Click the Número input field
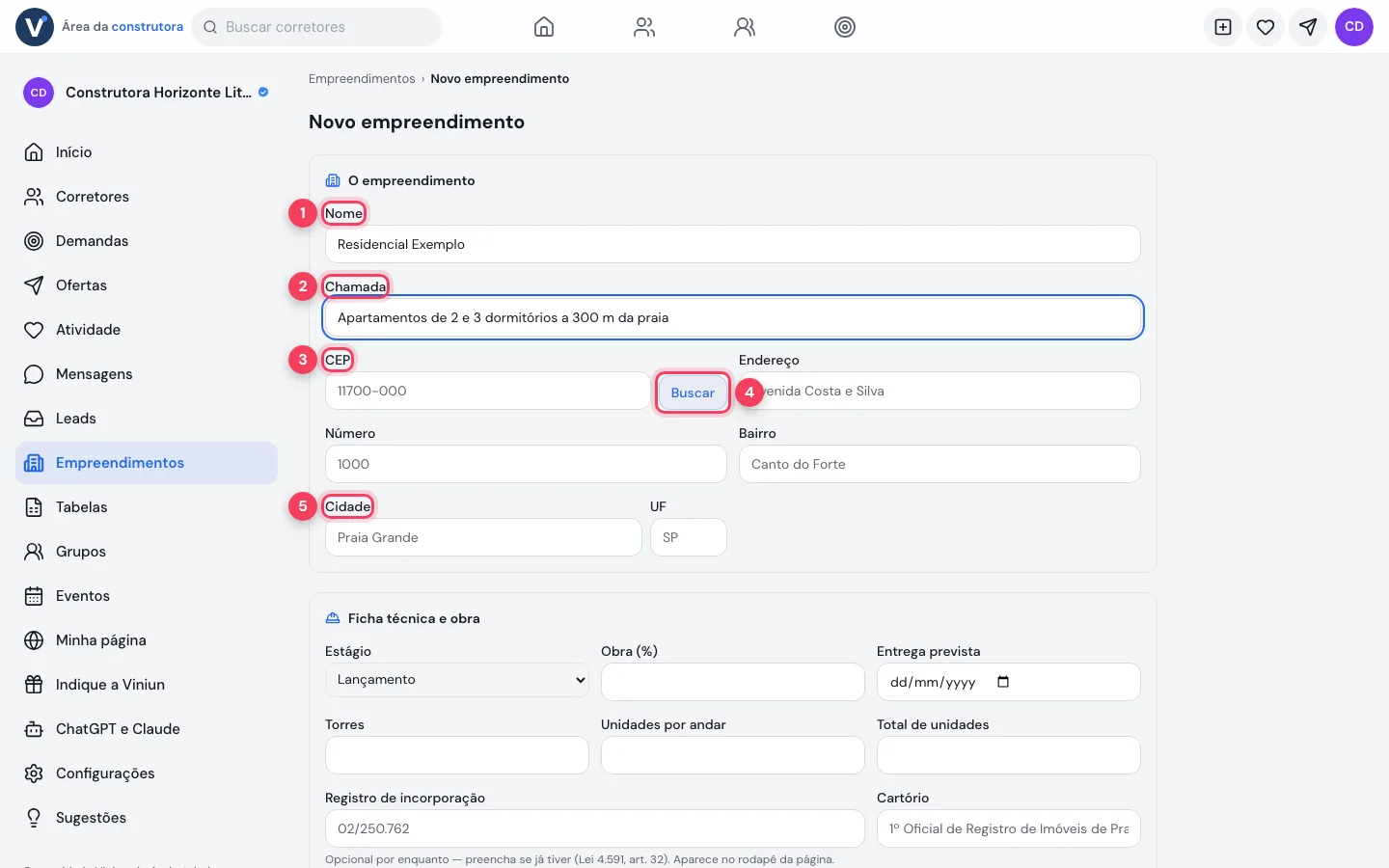 [526, 464]
